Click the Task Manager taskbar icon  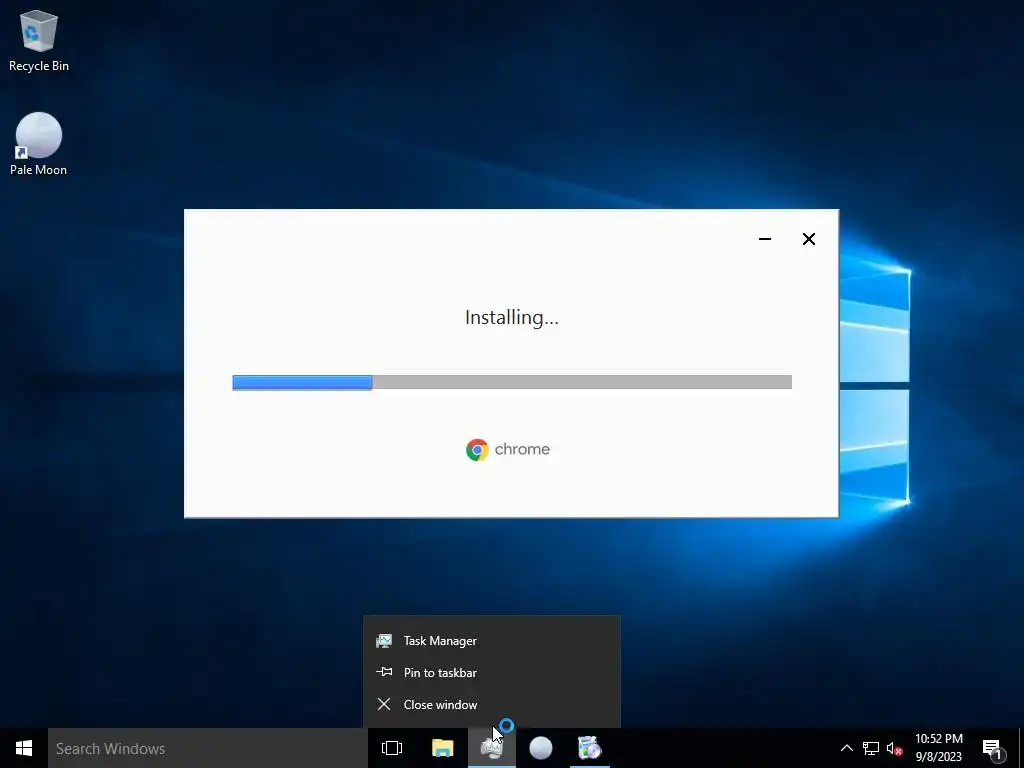point(492,748)
